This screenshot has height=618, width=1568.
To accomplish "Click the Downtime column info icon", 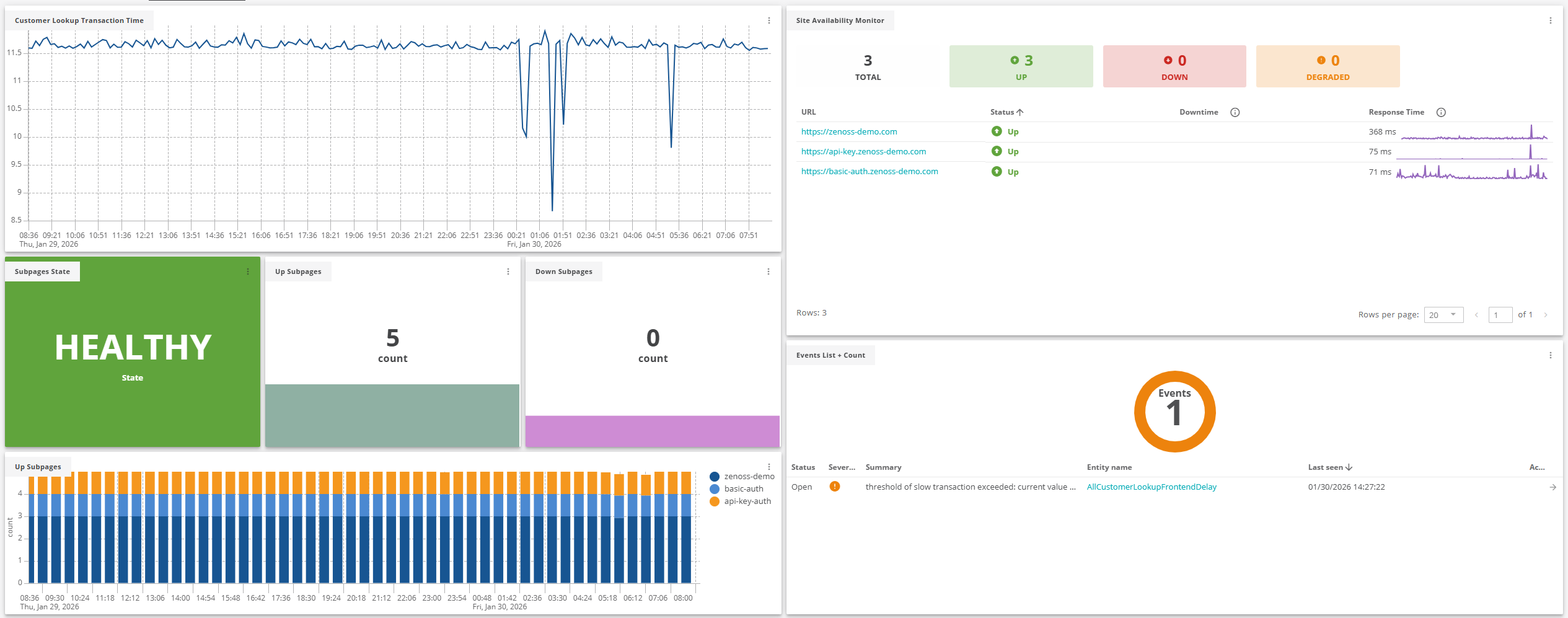I will click(x=1235, y=112).
